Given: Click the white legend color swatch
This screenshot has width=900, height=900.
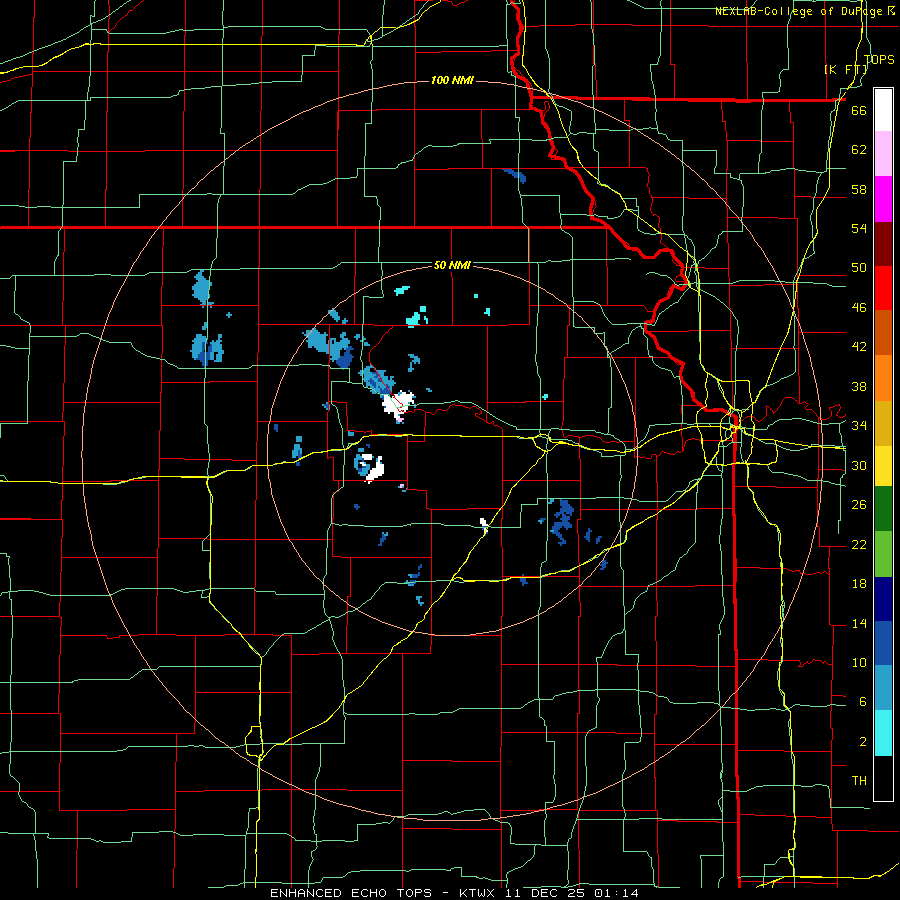Looking at the screenshot, I should (883, 110).
